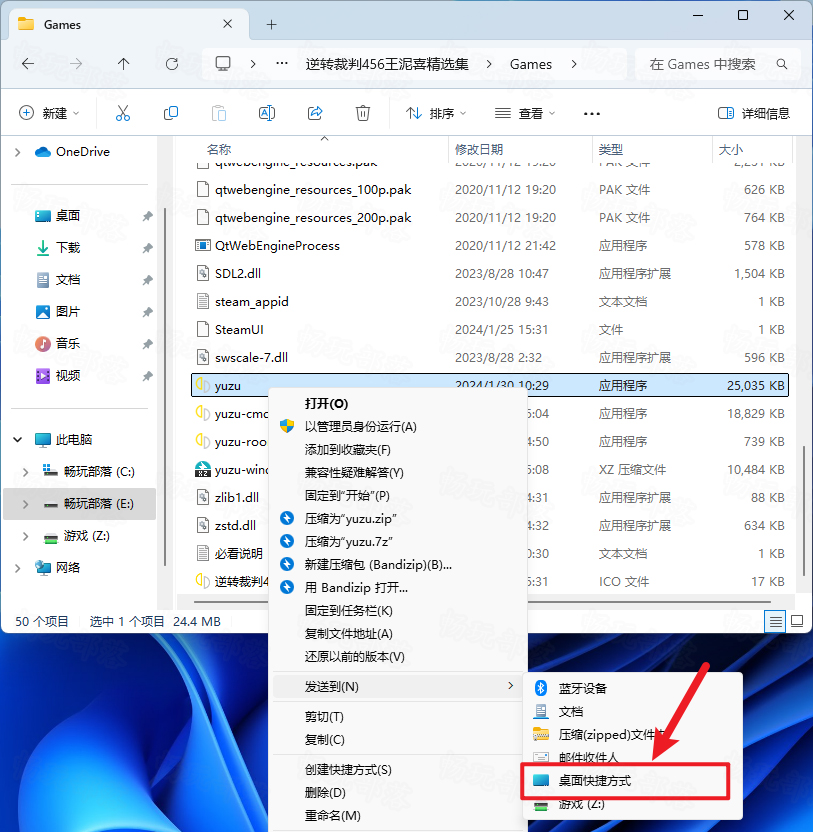Unpin 视频 using its pin icon
Viewport: 813px width, 832px height.
pyautogui.click(x=148, y=376)
